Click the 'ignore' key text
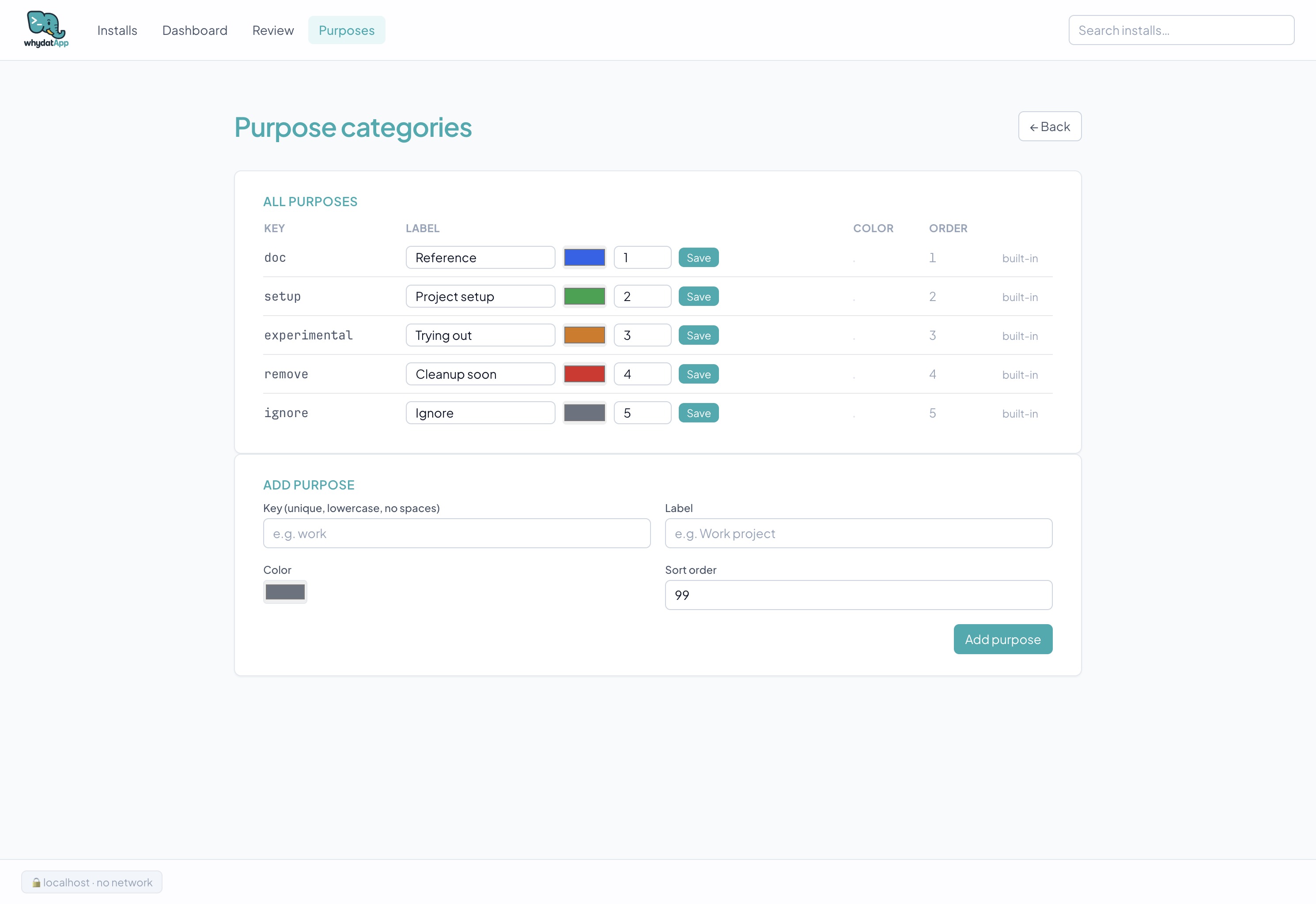Image resolution: width=1316 pixels, height=904 pixels. [x=286, y=413]
